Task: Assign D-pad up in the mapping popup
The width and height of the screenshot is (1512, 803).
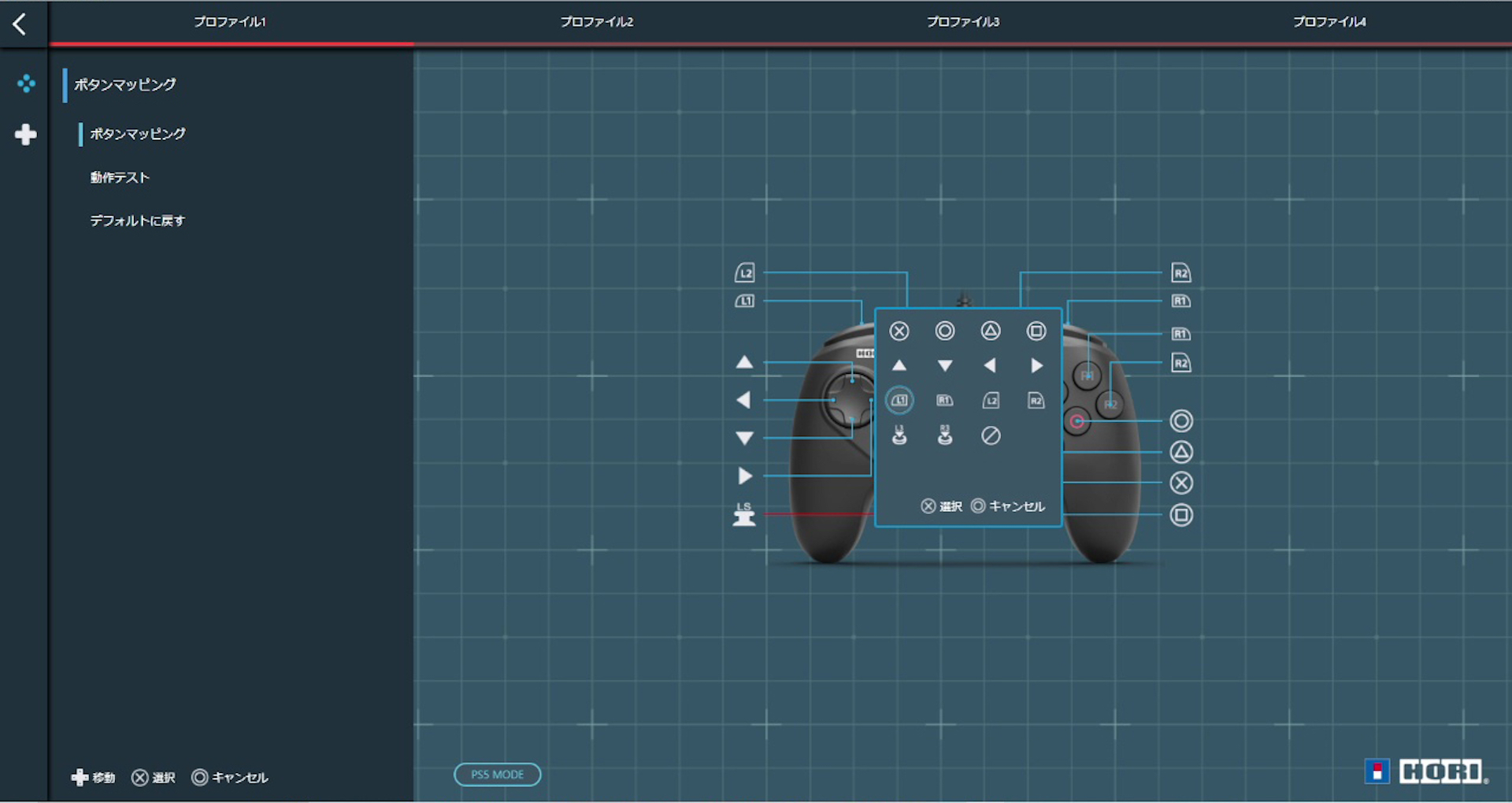Action: (899, 365)
